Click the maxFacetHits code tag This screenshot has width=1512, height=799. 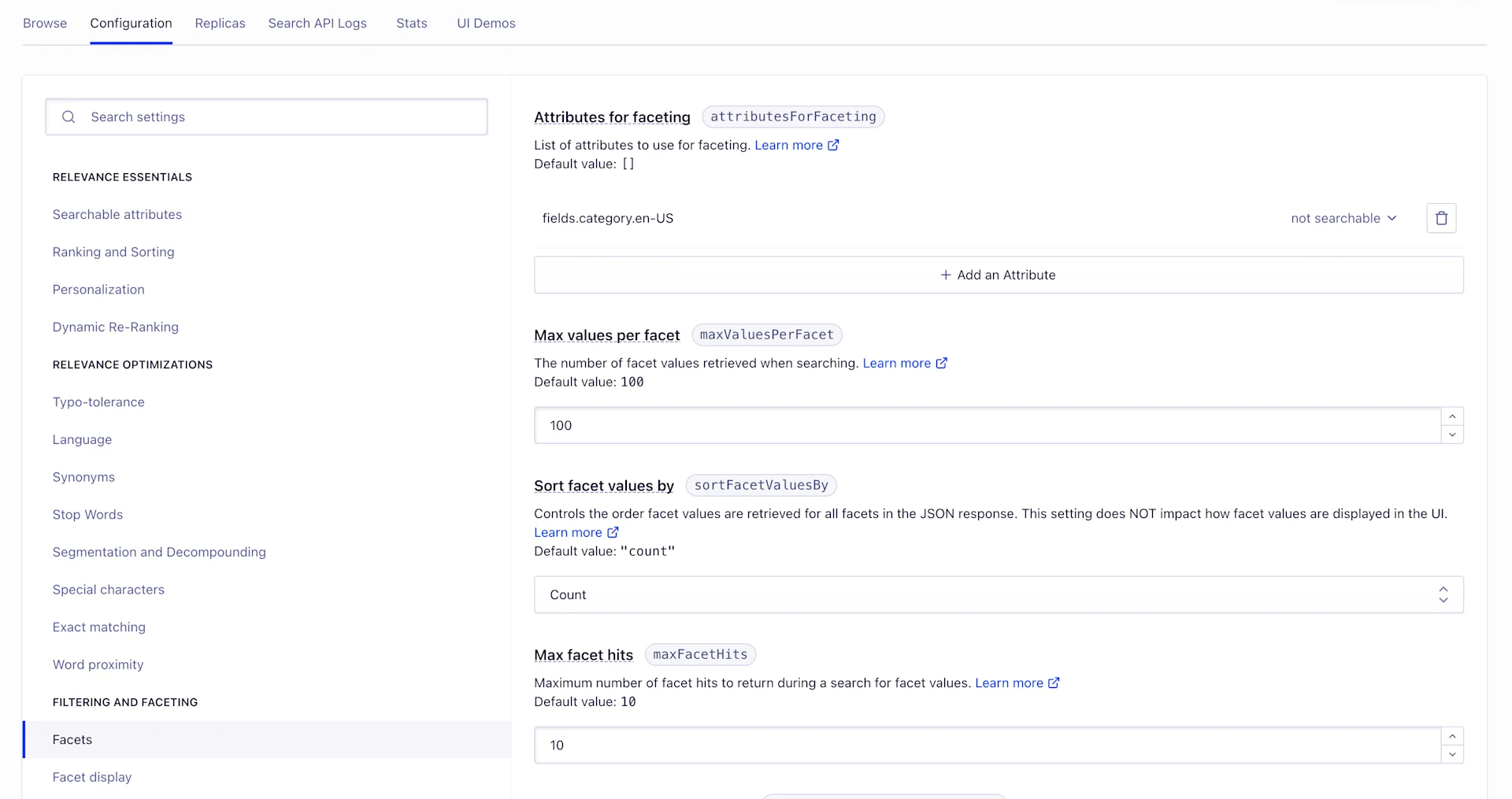click(700, 654)
